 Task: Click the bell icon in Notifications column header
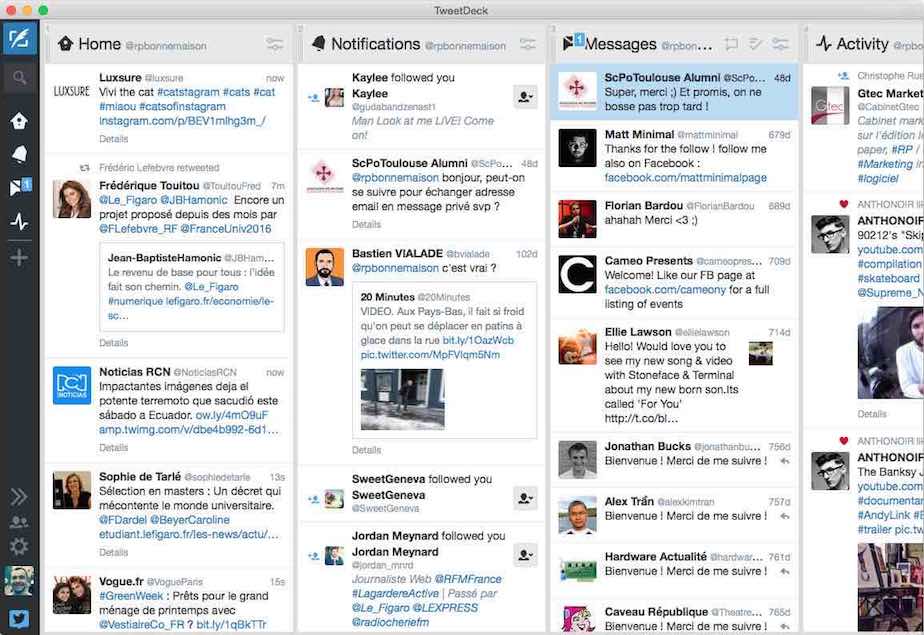pyautogui.click(x=319, y=44)
